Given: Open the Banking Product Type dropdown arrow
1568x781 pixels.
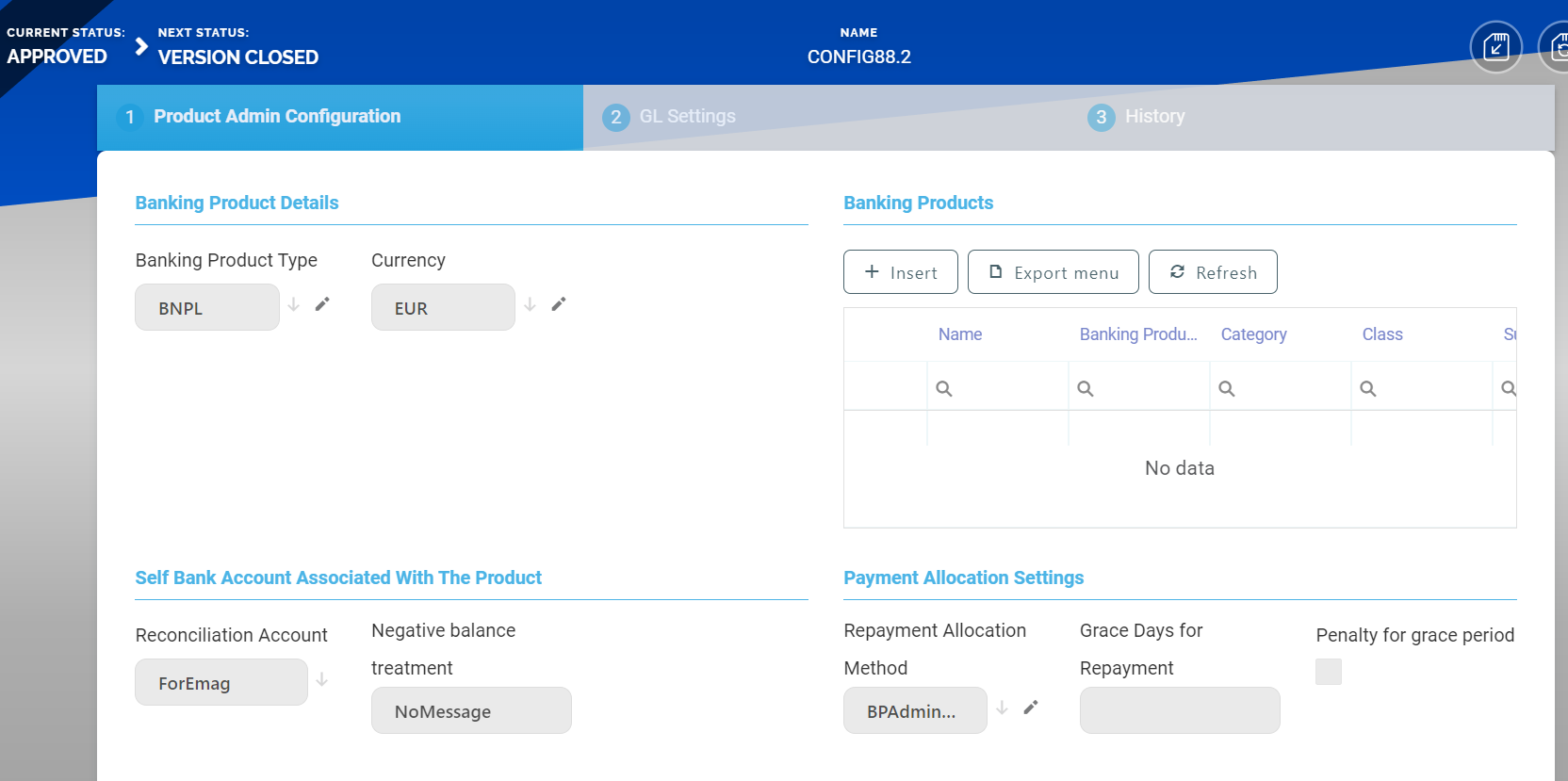Looking at the screenshot, I should (294, 304).
